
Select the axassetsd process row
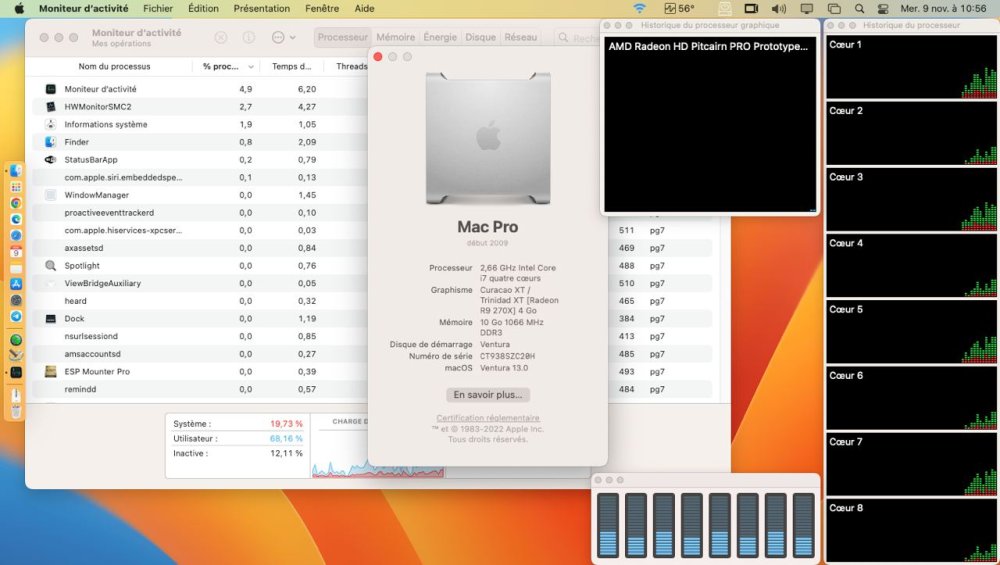click(198, 247)
